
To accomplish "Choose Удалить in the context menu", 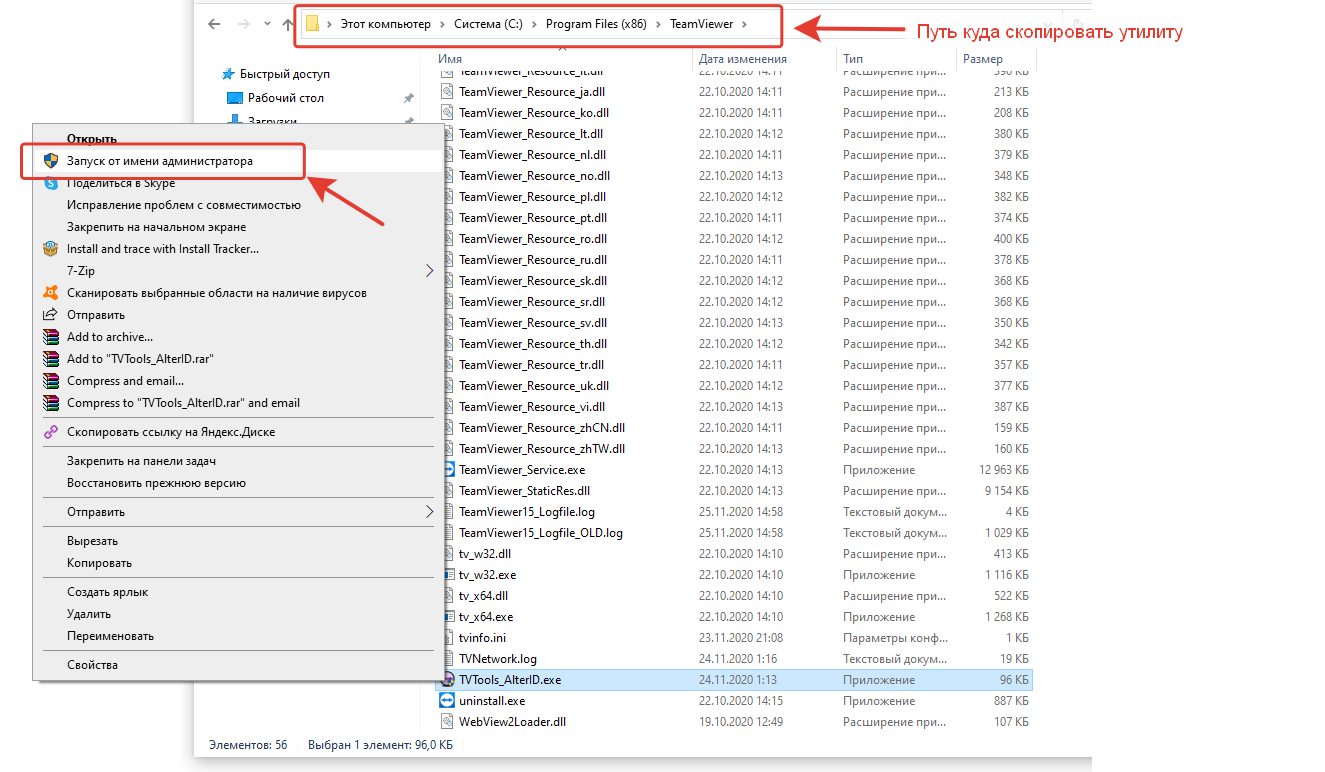I will point(89,614).
